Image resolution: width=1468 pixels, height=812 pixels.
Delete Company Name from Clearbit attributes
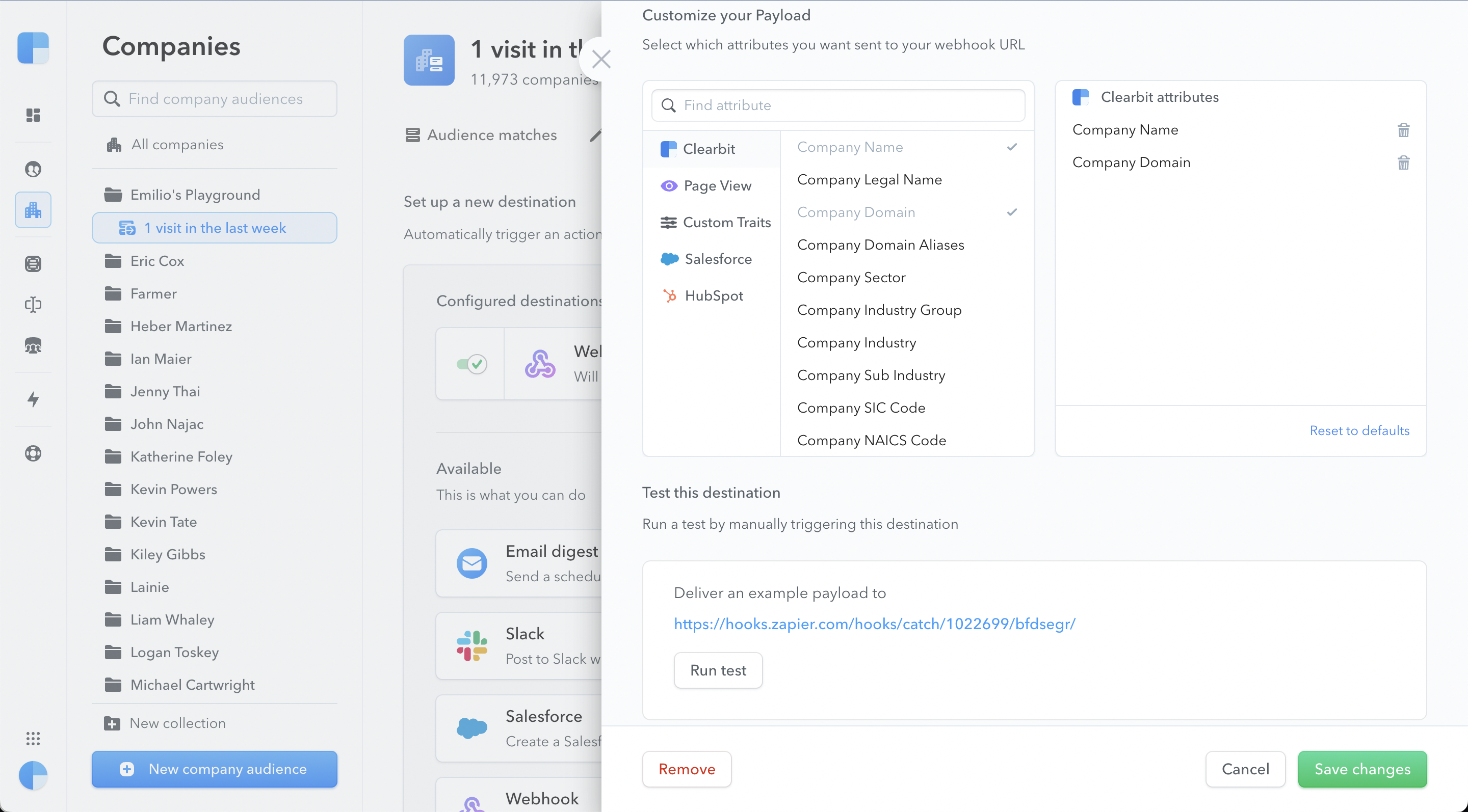coord(1403,130)
